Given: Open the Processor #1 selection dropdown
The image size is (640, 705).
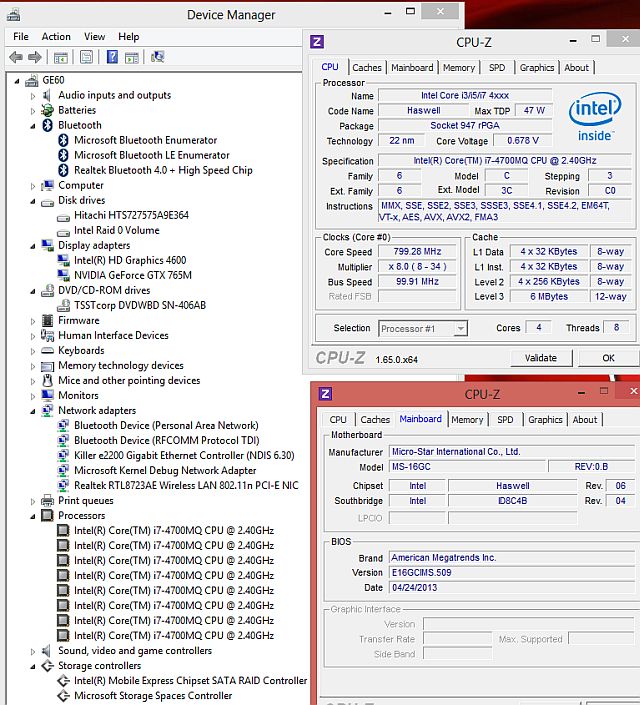Looking at the screenshot, I should point(460,329).
